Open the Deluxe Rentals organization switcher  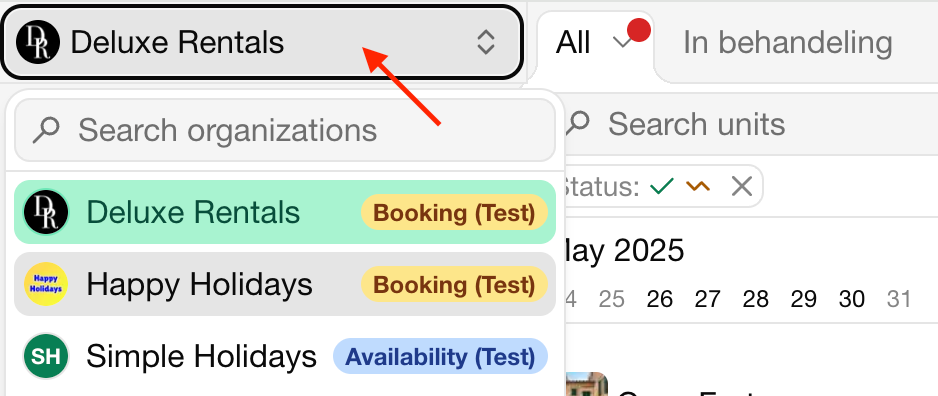[262, 42]
